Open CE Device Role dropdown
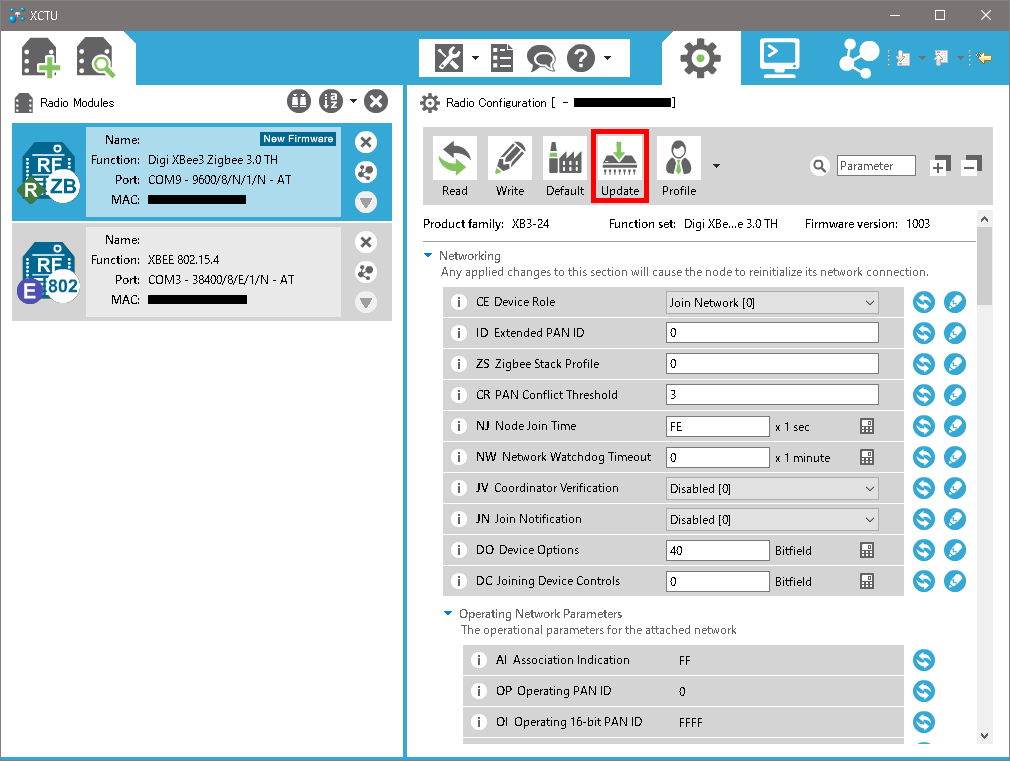Screen dimensions: 1010x761 tap(772, 302)
